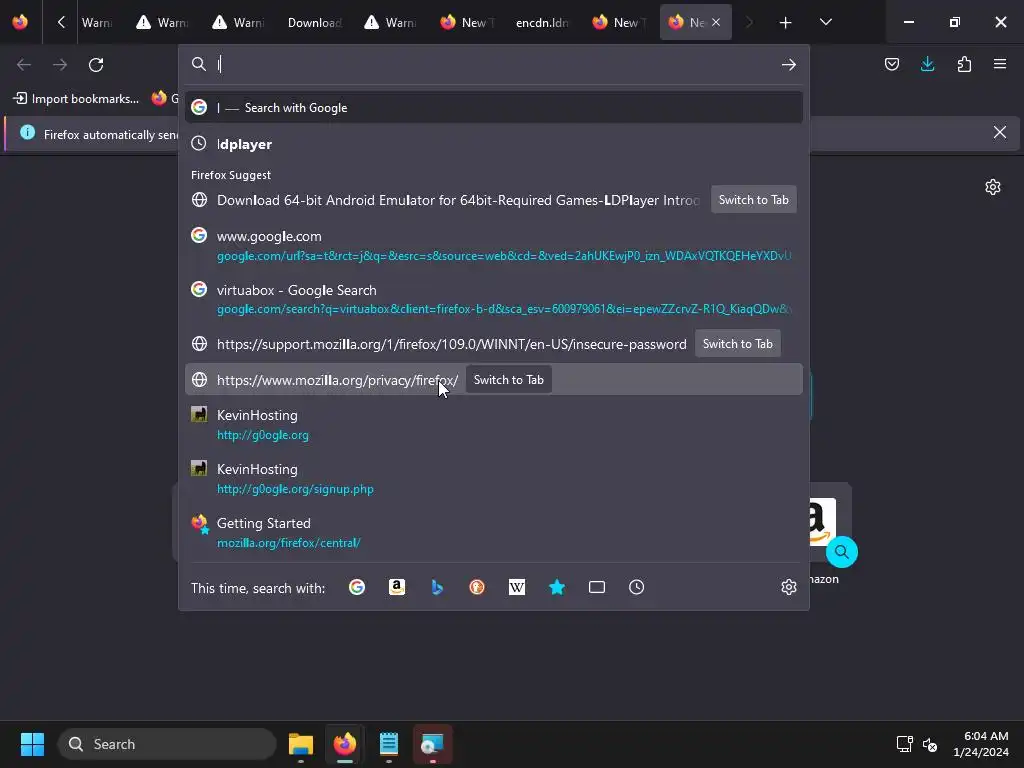
Task: Open search settings gear in dropdown
Action: tap(788, 587)
